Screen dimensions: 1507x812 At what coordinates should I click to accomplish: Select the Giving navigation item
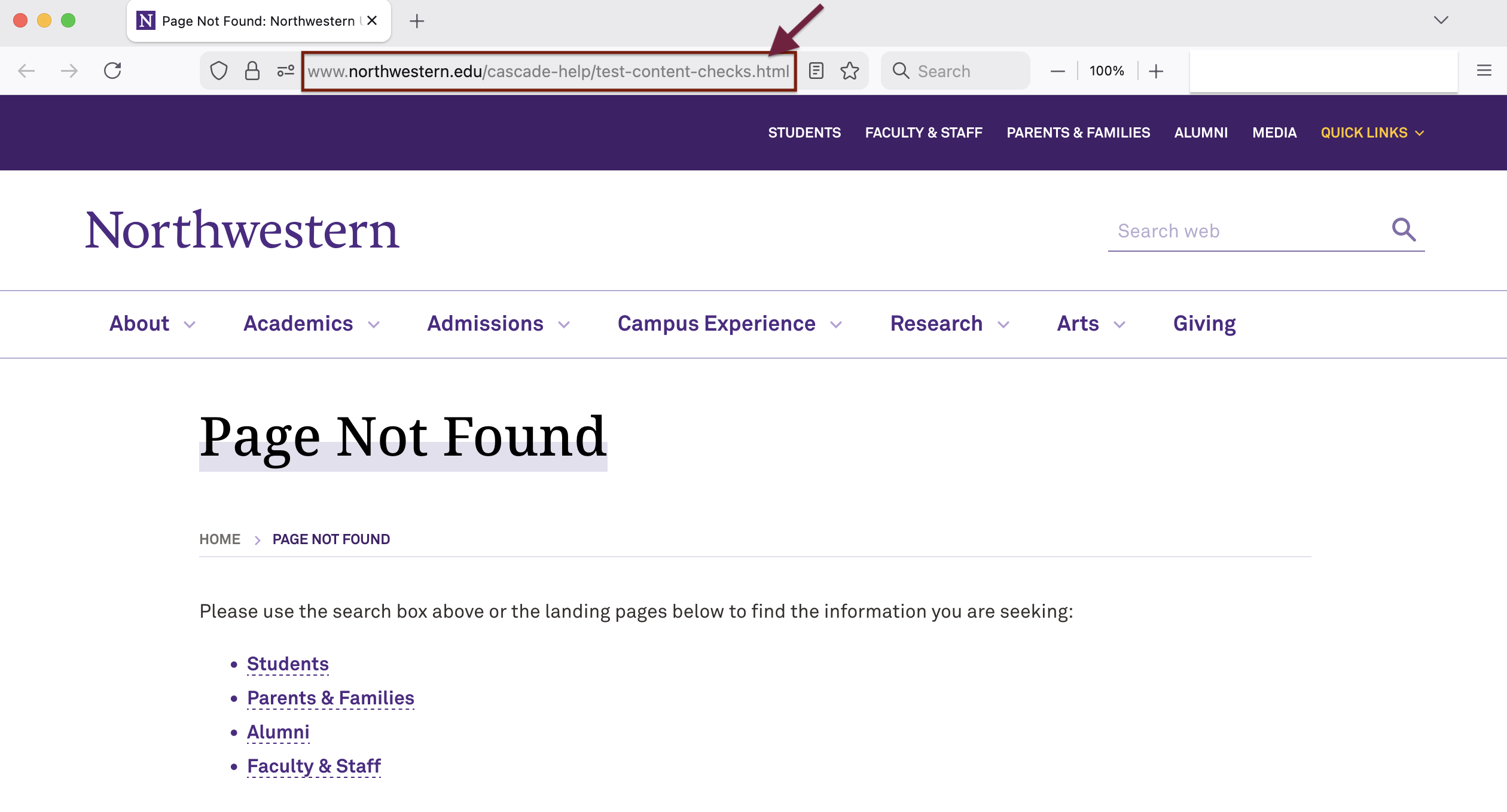coord(1204,324)
